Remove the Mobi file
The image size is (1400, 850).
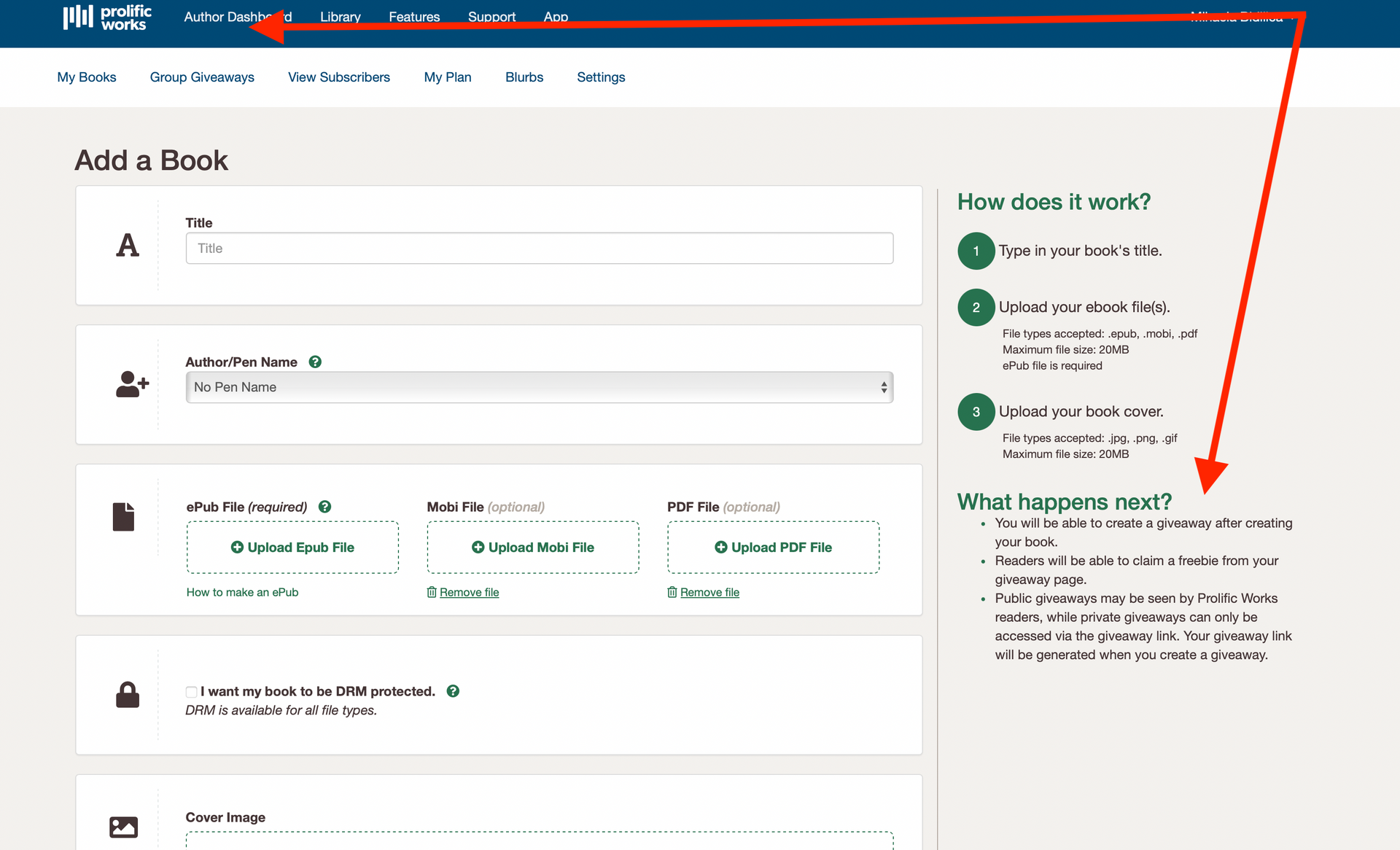point(469,593)
